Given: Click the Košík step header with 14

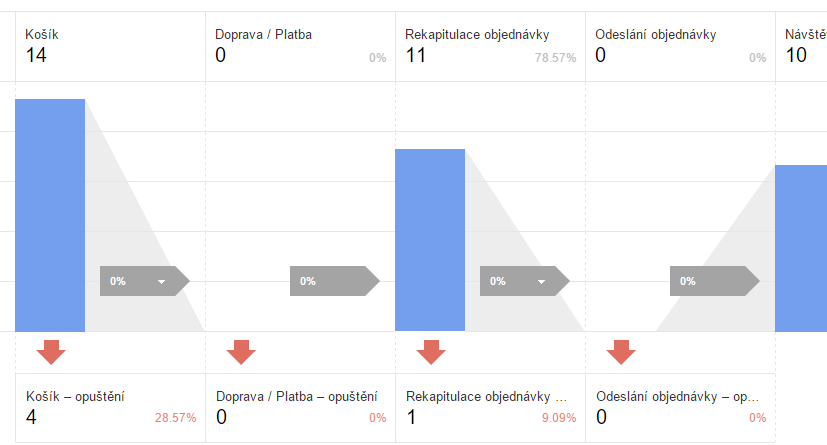Looking at the screenshot, I should point(110,46).
